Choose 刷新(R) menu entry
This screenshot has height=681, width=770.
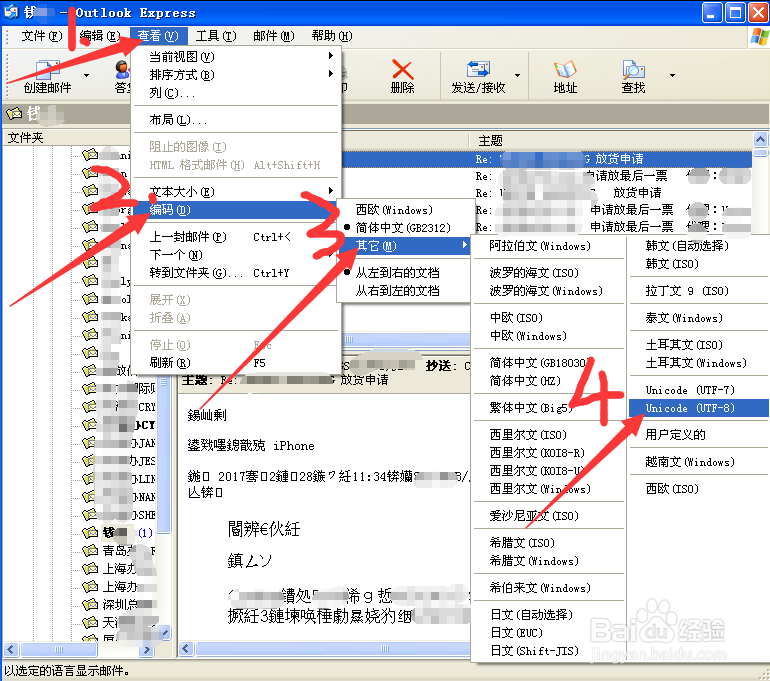pyautogui.click(x=236, y=363)
